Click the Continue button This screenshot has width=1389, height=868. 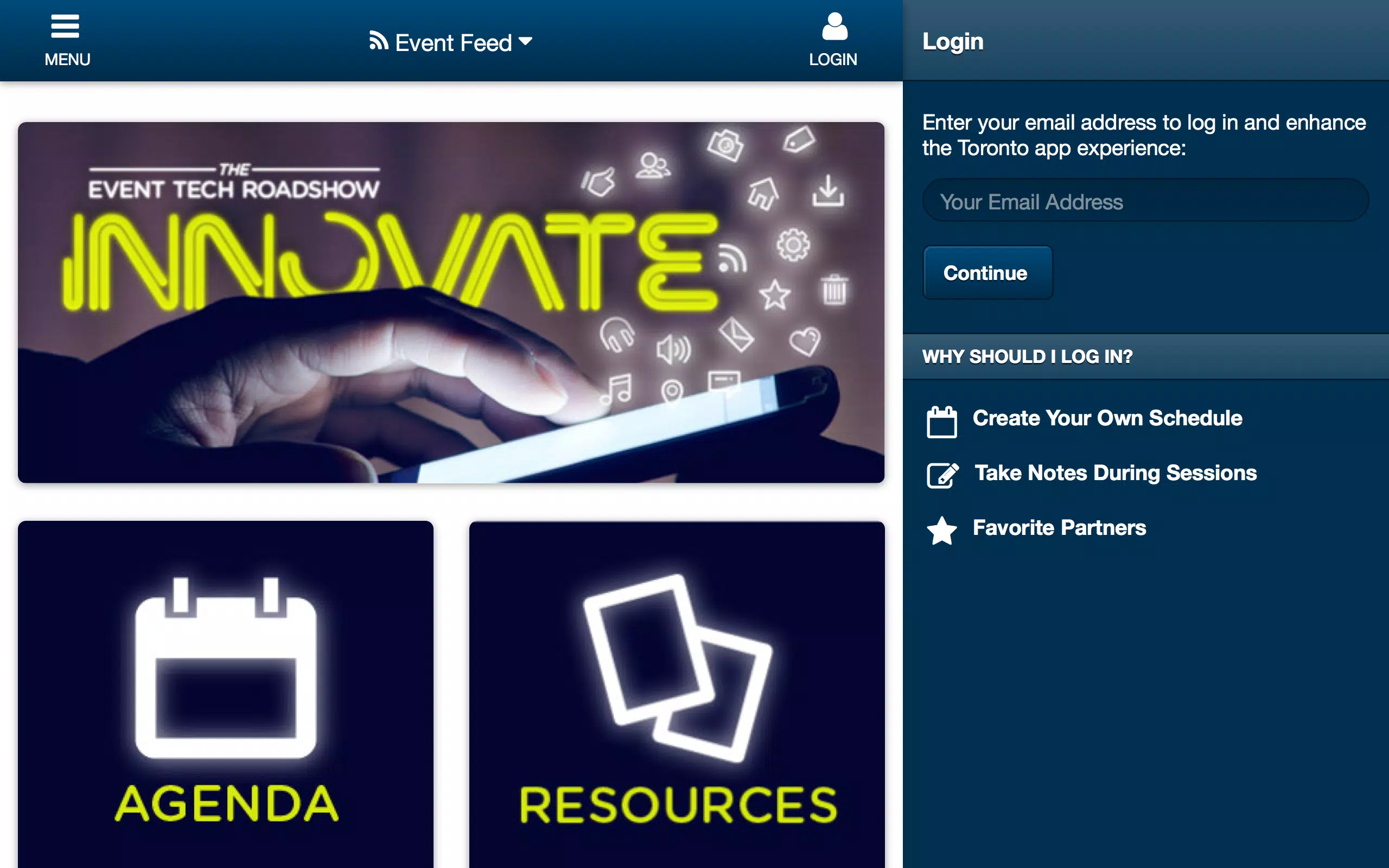click(x=987, y=273)
